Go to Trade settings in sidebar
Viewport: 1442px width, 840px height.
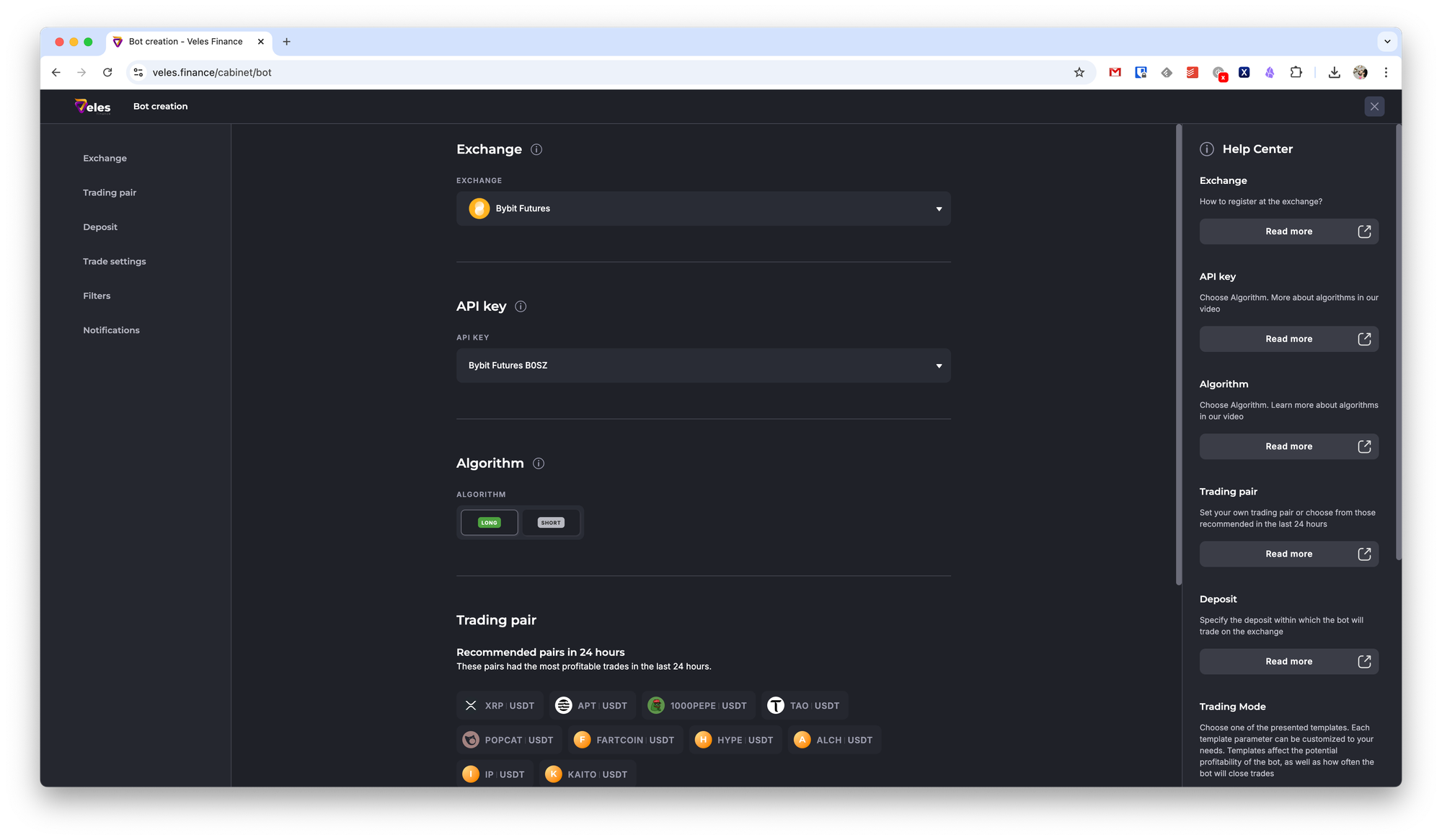point(114,262)
